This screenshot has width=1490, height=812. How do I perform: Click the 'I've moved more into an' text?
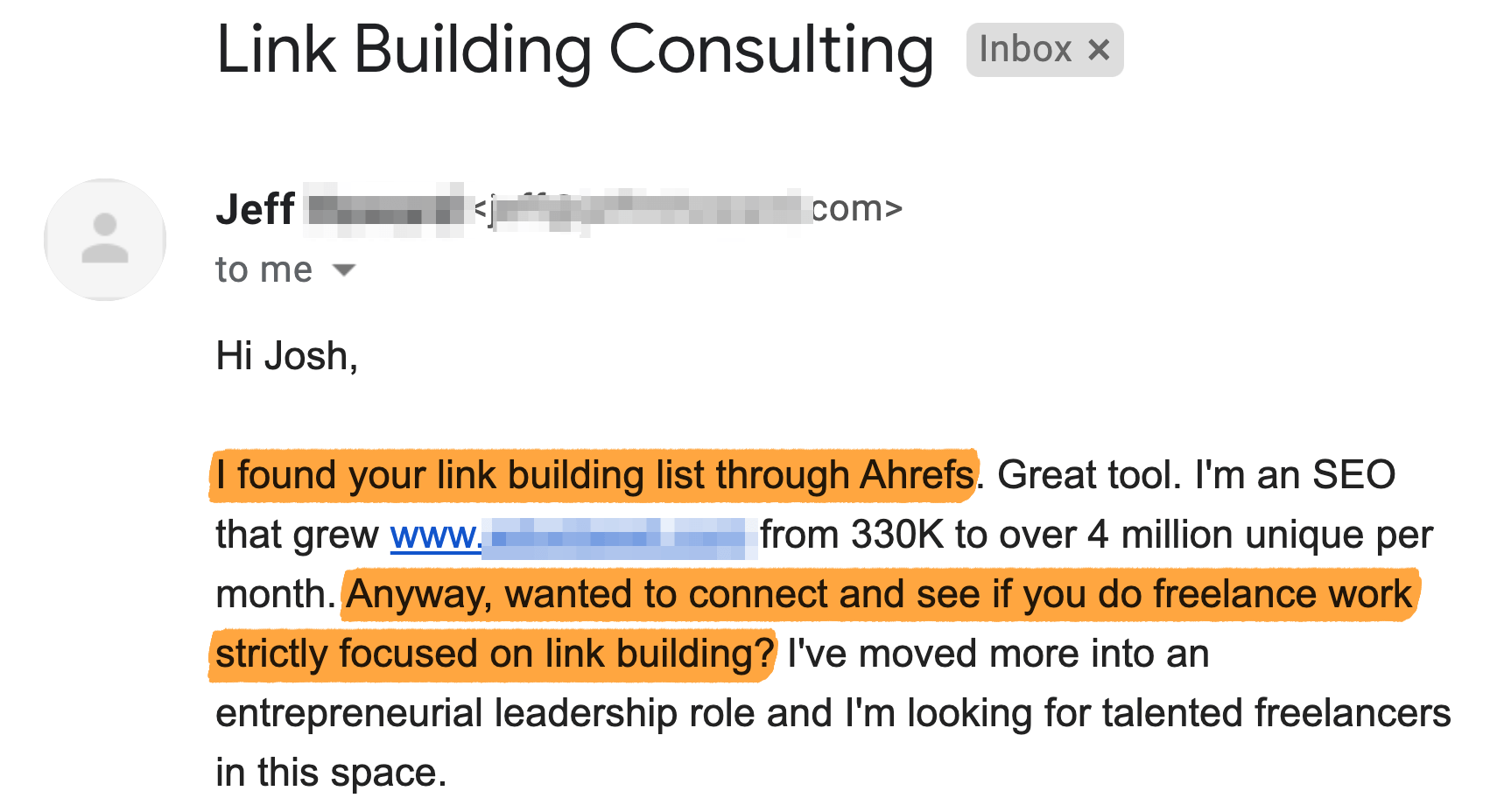[x=997, y=654]
